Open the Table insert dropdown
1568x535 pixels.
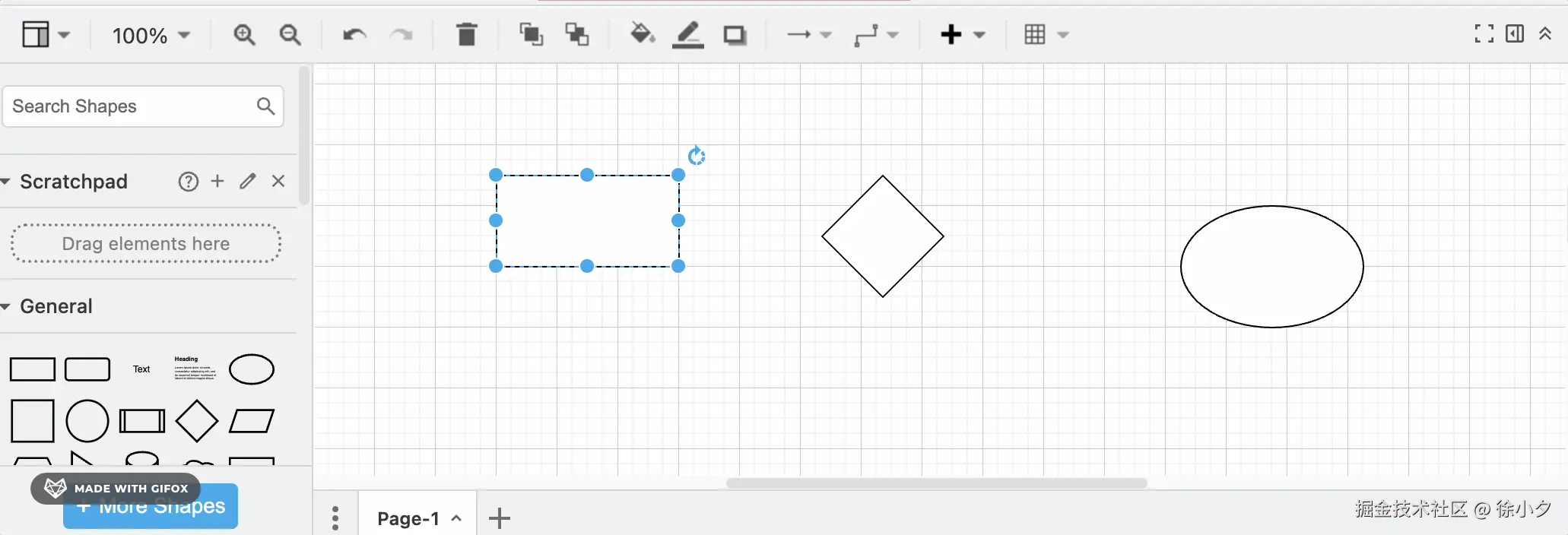(x=1046, y=34)
